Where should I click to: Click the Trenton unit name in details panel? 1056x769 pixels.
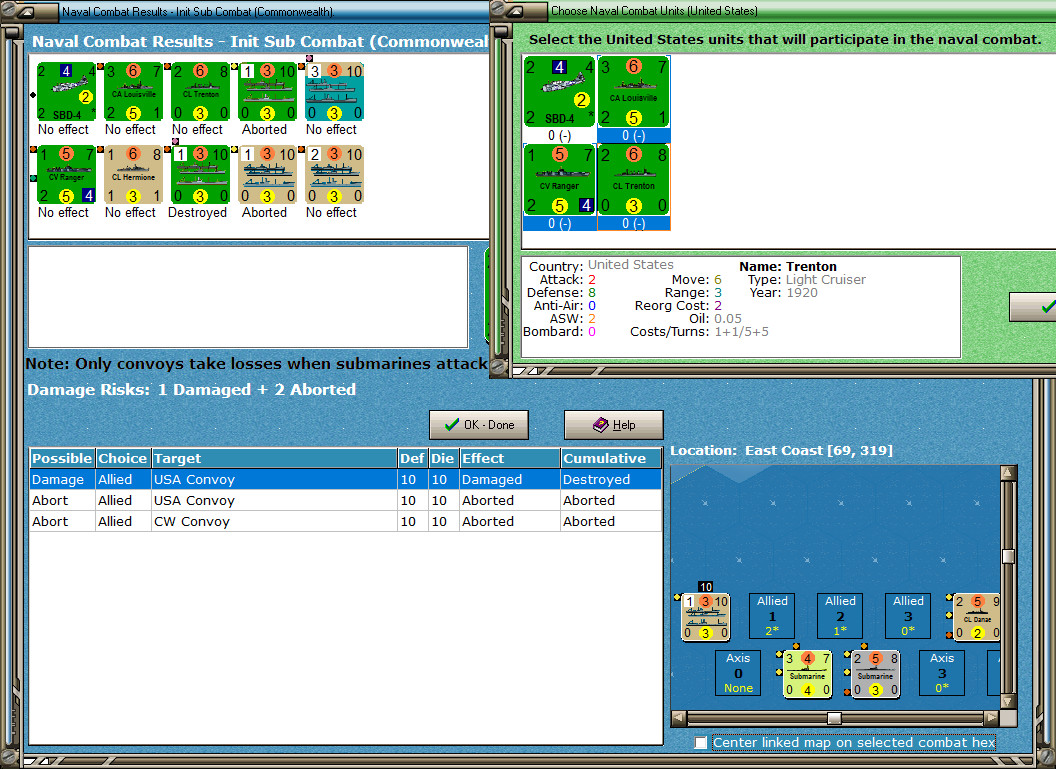[x=811, y=267]
